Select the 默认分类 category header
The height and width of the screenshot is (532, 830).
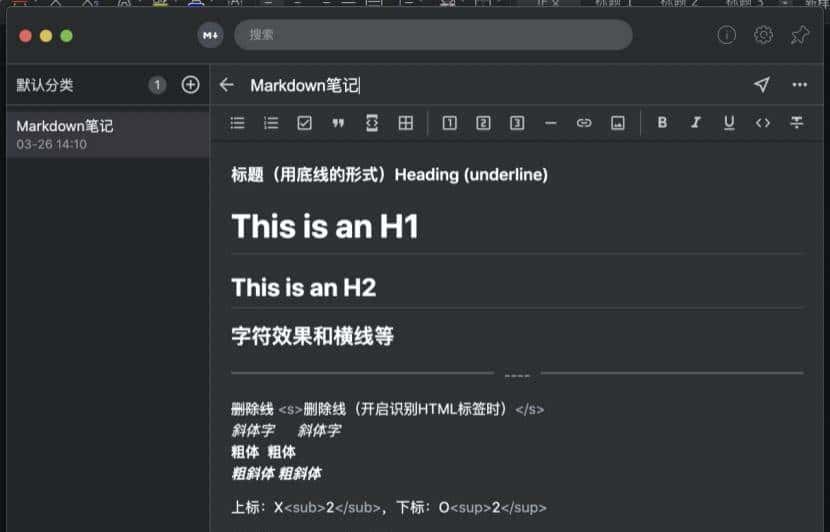(45, 85)
